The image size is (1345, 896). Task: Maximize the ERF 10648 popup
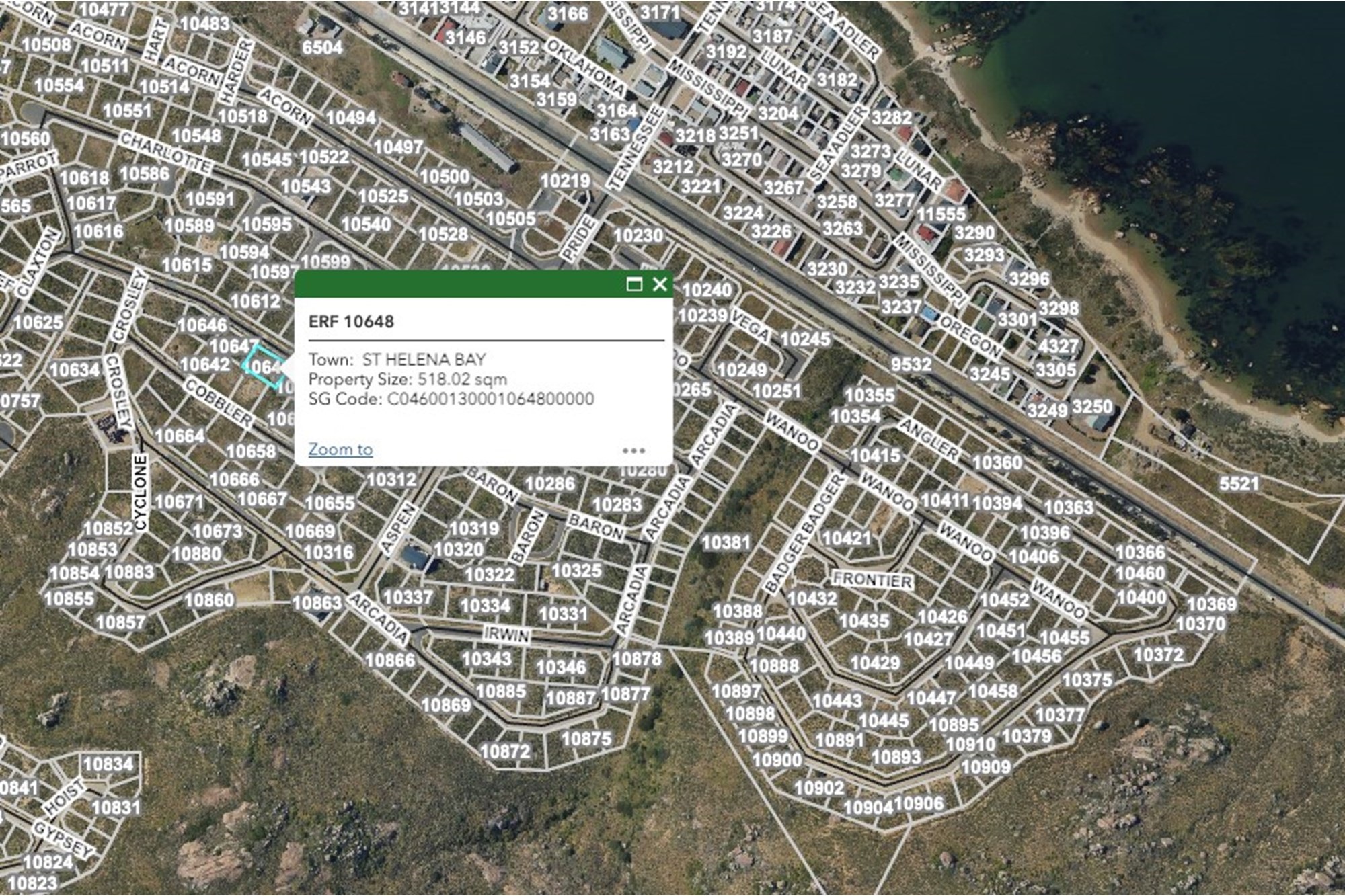click(x=634, y=284)
